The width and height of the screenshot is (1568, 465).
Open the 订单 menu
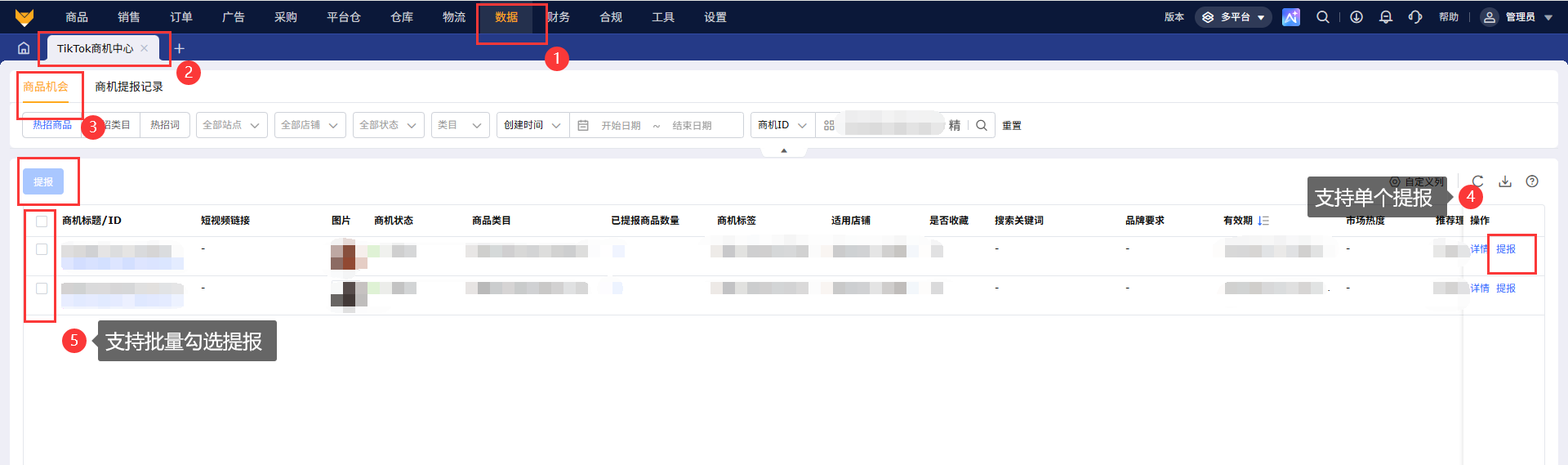click(x=181, y=17)
